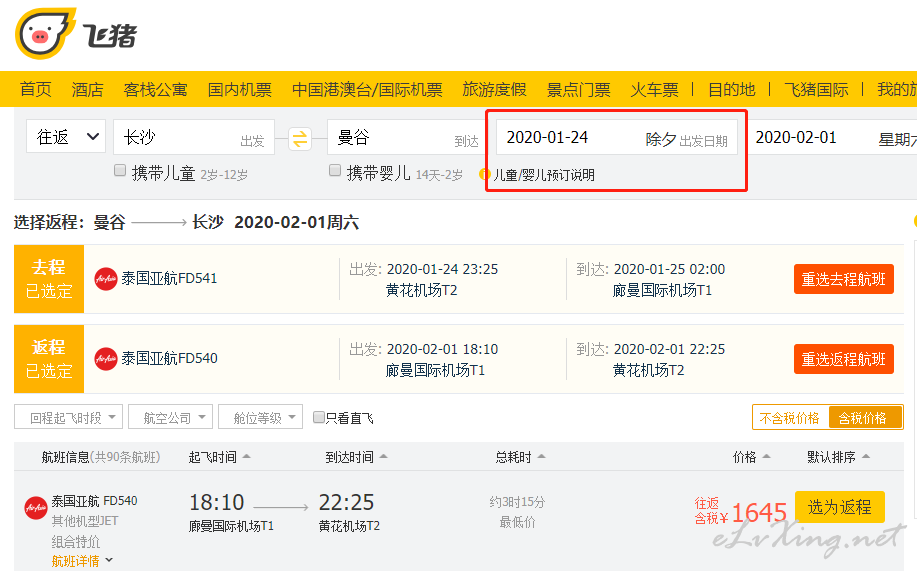Open the 目的地 navigation item
The width and height of the screenshot is (917, 571).
click(x=732, y=90)
